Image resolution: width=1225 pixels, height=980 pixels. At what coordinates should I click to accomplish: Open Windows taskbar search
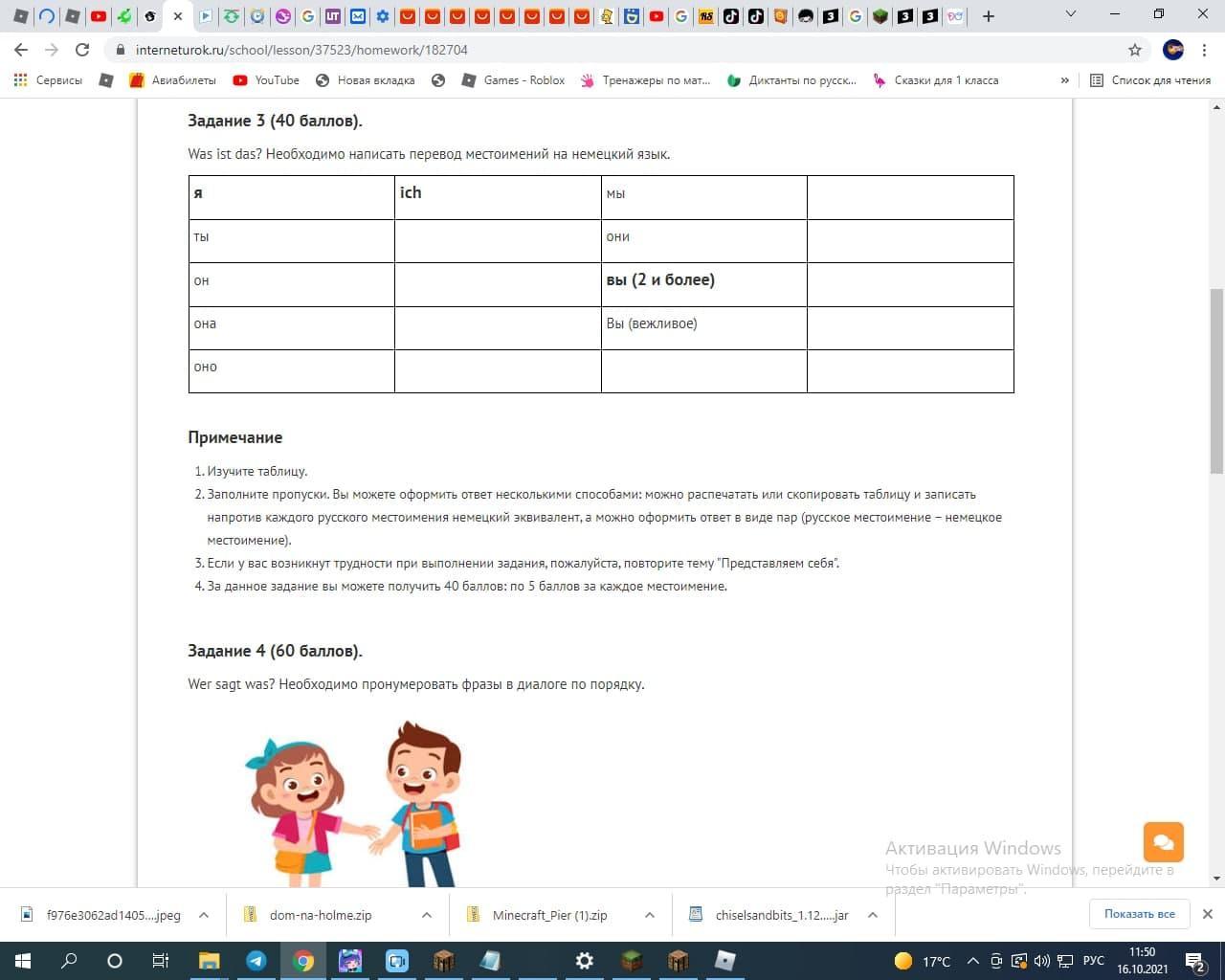click(x=69, y=961)
